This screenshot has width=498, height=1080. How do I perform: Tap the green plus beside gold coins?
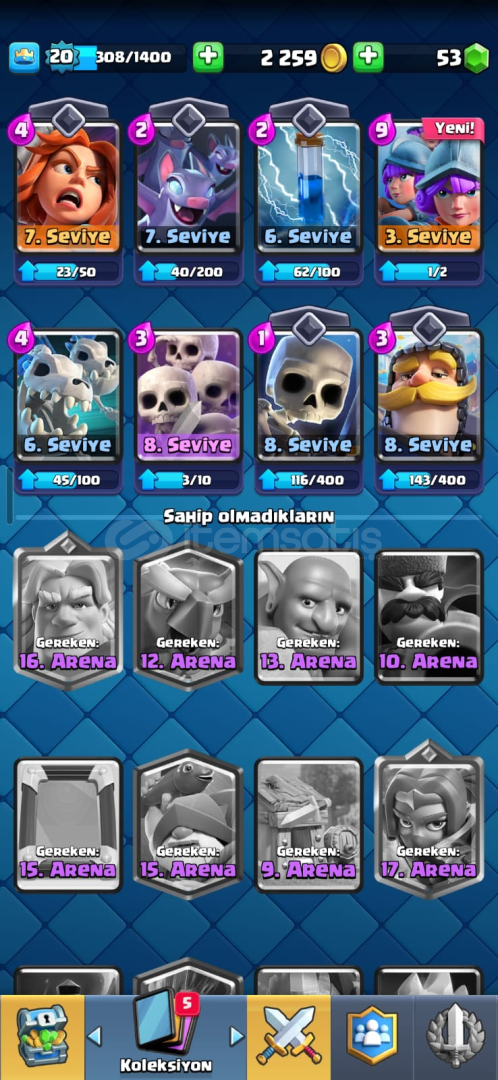pos(369,58)
